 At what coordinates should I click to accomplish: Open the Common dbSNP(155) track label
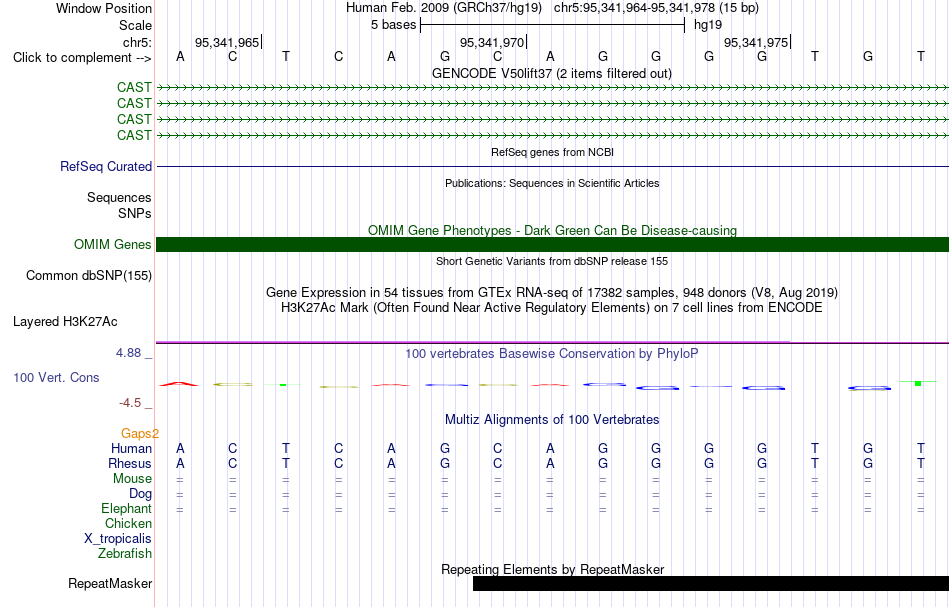point(89,276)
